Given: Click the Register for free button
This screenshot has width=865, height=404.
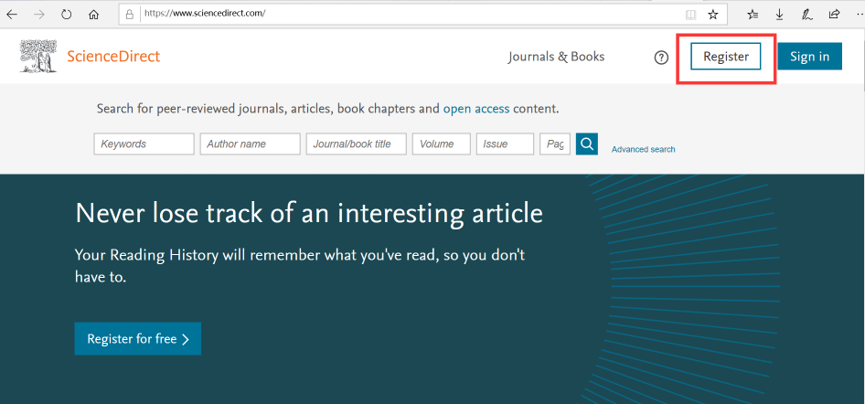Looking at the screenshot, I should pyautogui.click(x=138, y=339).
